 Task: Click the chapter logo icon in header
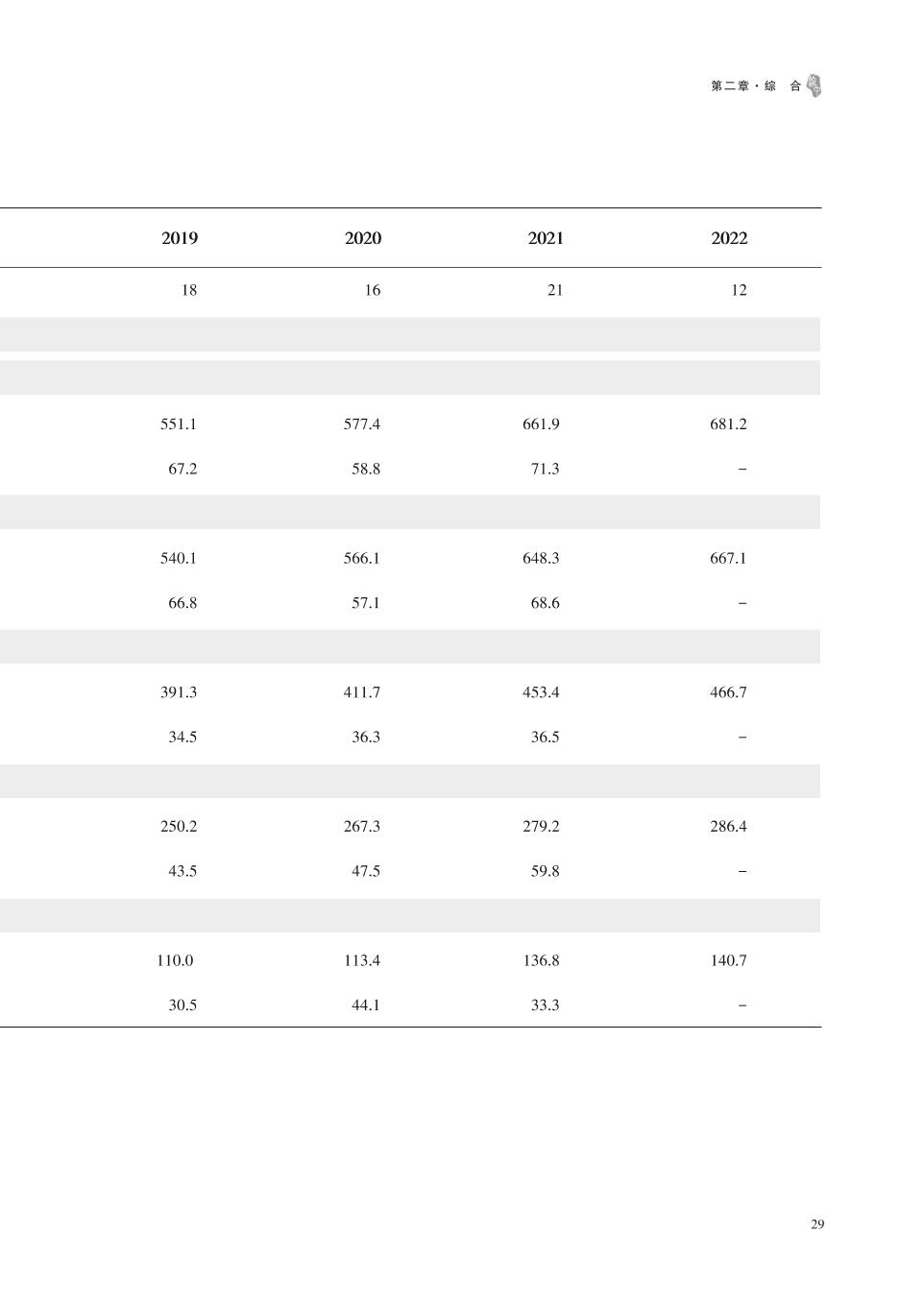pyautogui.click(x=815, y=85)
